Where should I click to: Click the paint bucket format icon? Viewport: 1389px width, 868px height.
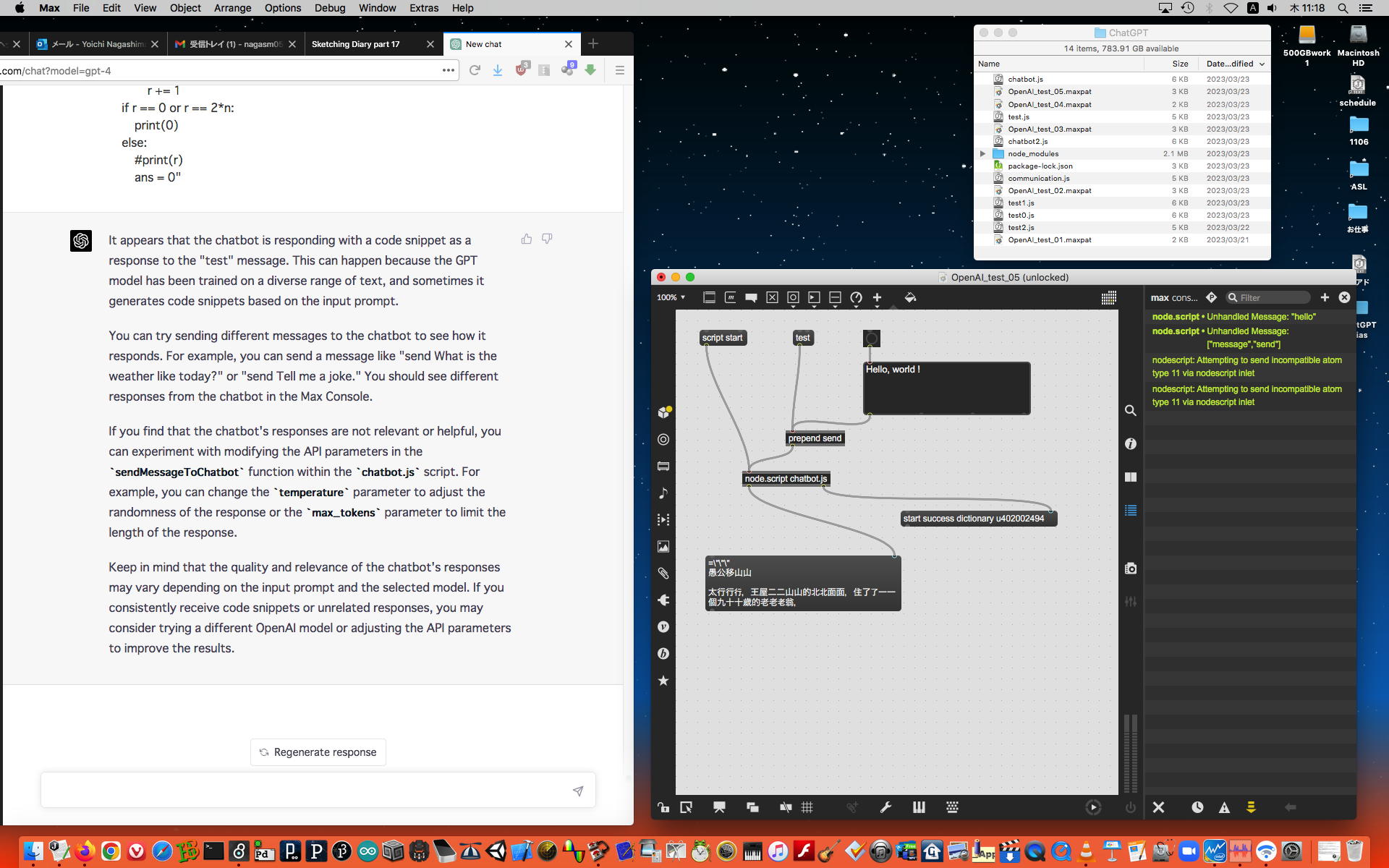910,297
